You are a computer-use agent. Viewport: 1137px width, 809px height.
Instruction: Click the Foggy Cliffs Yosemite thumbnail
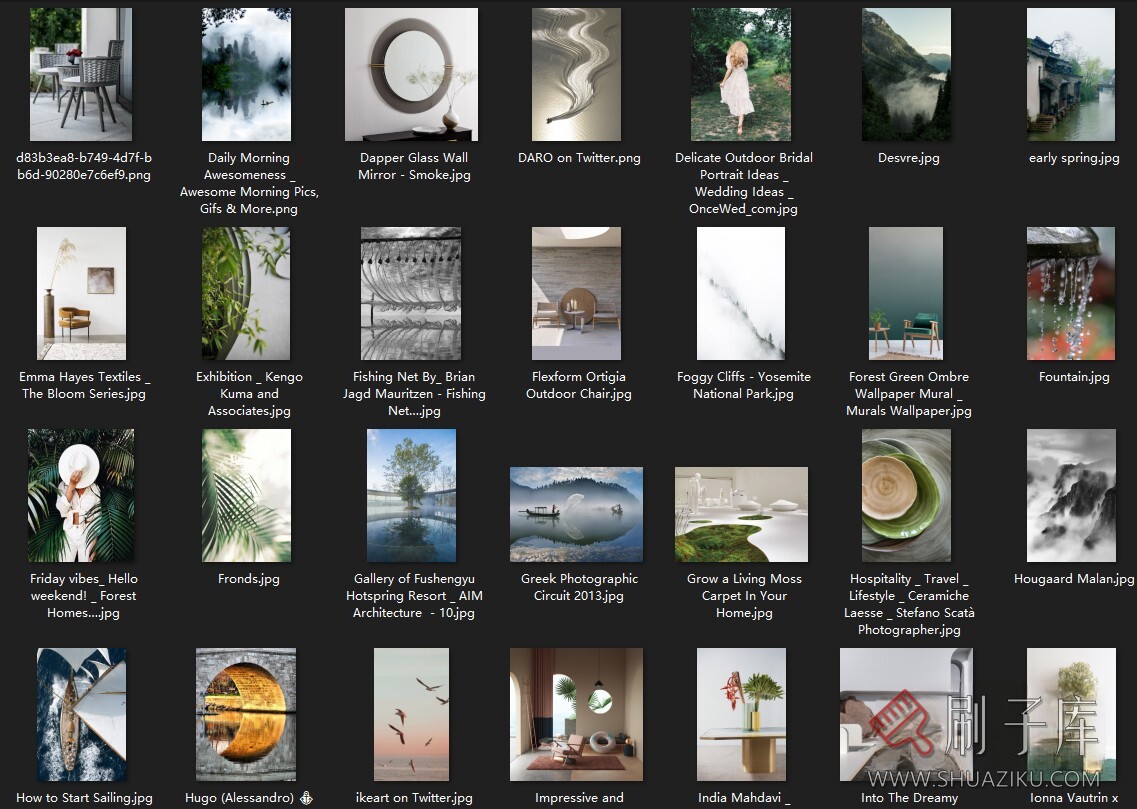[x=741, y=293]
